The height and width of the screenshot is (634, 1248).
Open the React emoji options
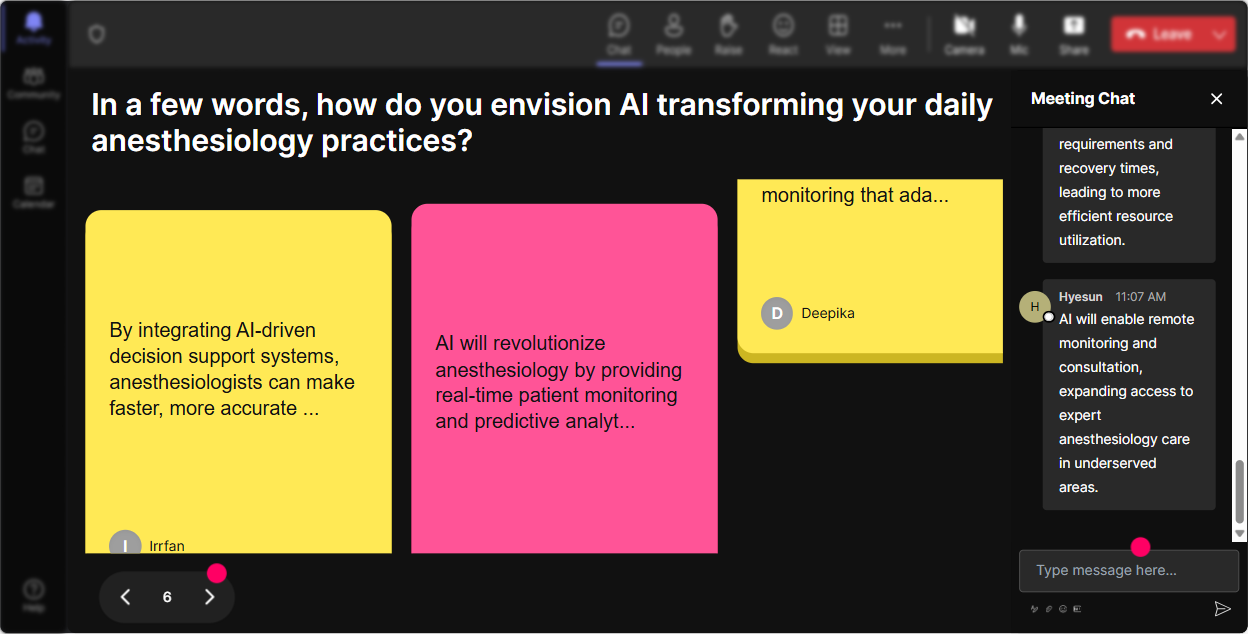(x=783, y=34)
